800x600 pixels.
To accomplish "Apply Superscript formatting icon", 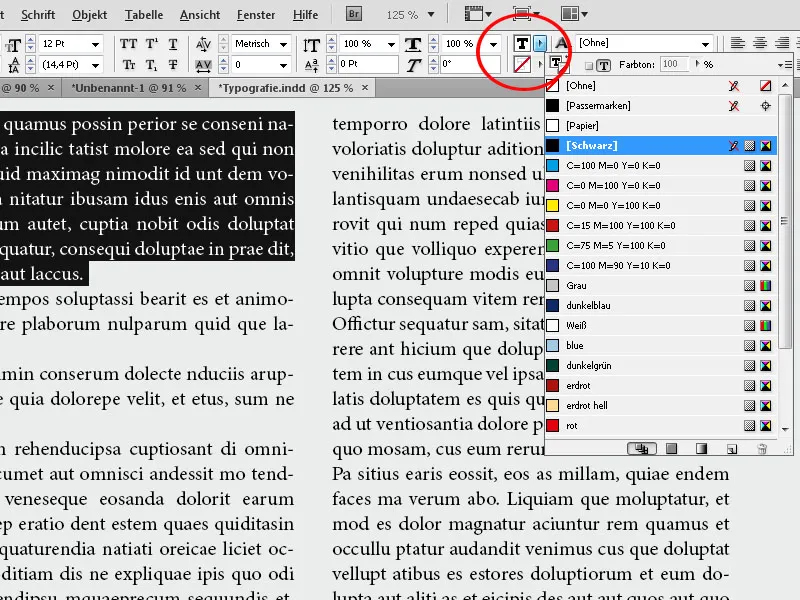I will (152, 44).
